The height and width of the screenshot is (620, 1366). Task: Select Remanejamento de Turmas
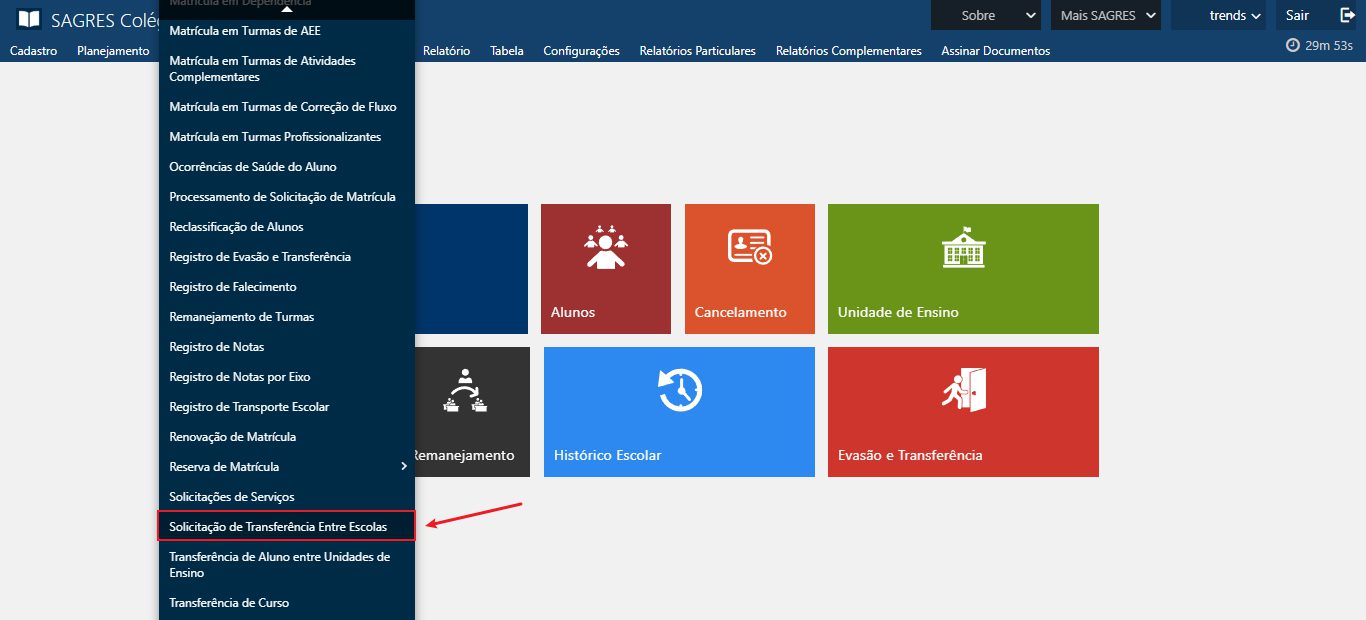coord(286,317)
